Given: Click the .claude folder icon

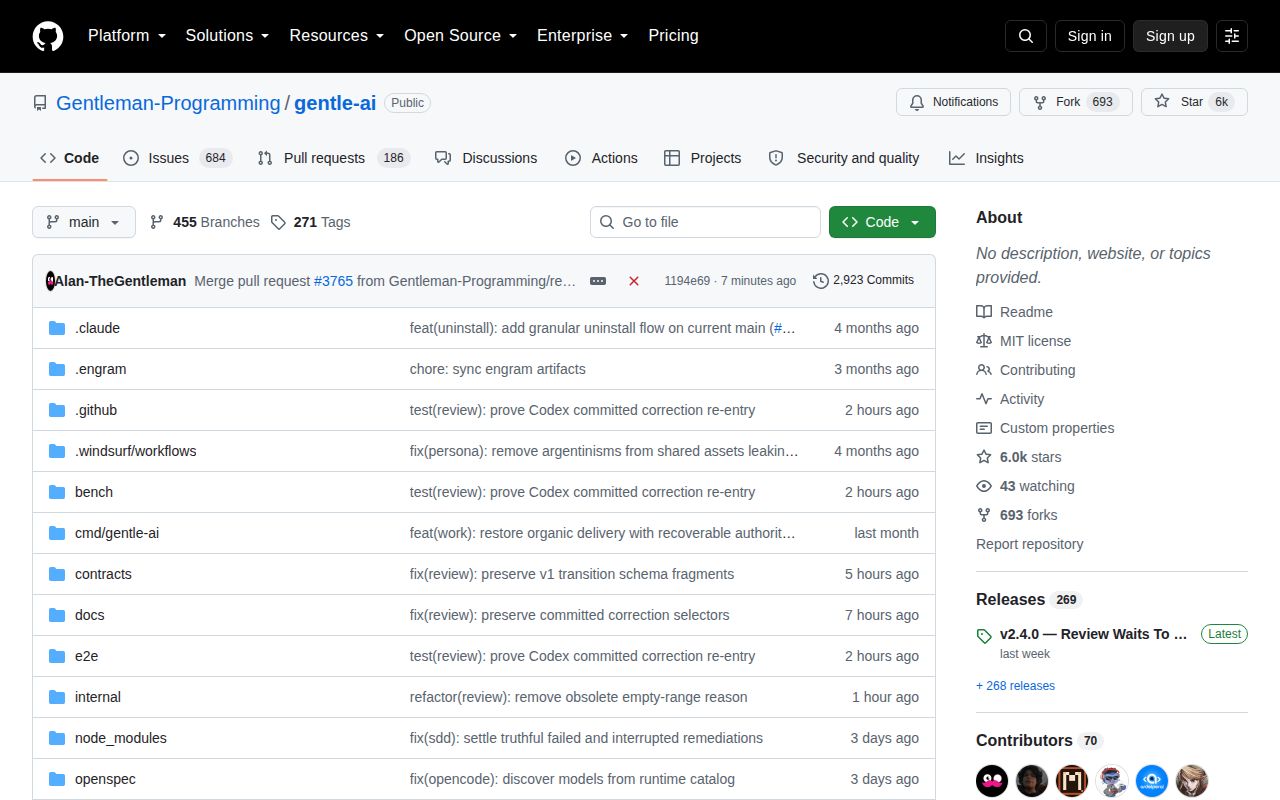Looking at the screenshot, I should click(x=57, y=328).
